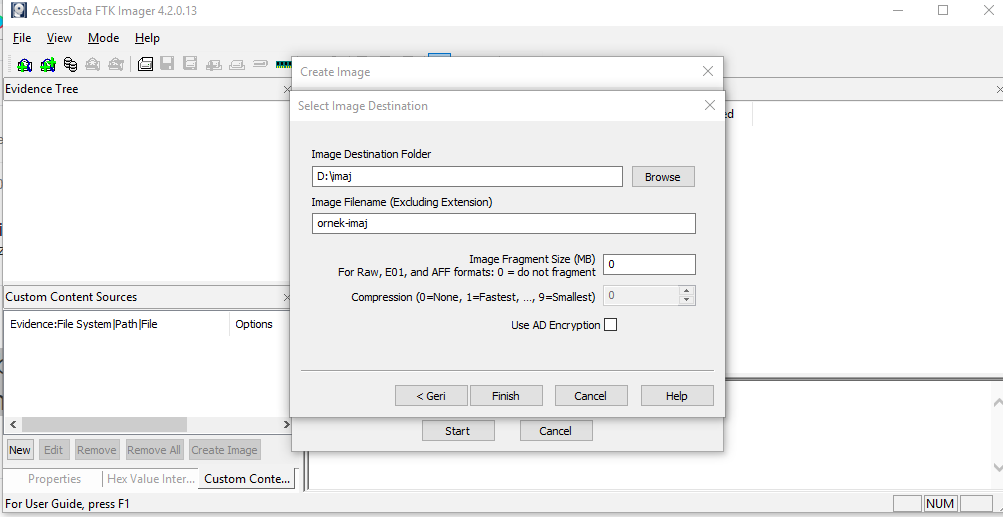This screenshot has height=517, width=1003.
Task: Click the Image Destination Folder field
Action: tap(467, 177)
